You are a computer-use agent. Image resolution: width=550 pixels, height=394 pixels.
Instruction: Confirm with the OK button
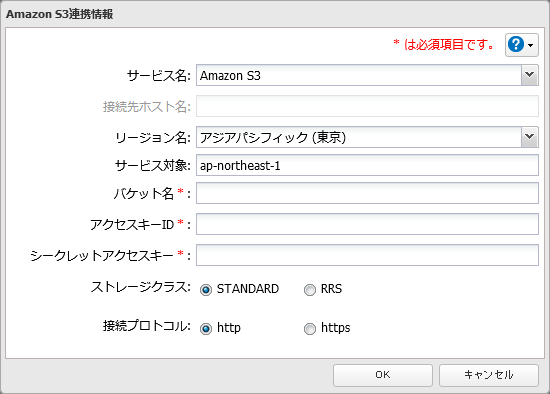[383, 375]
